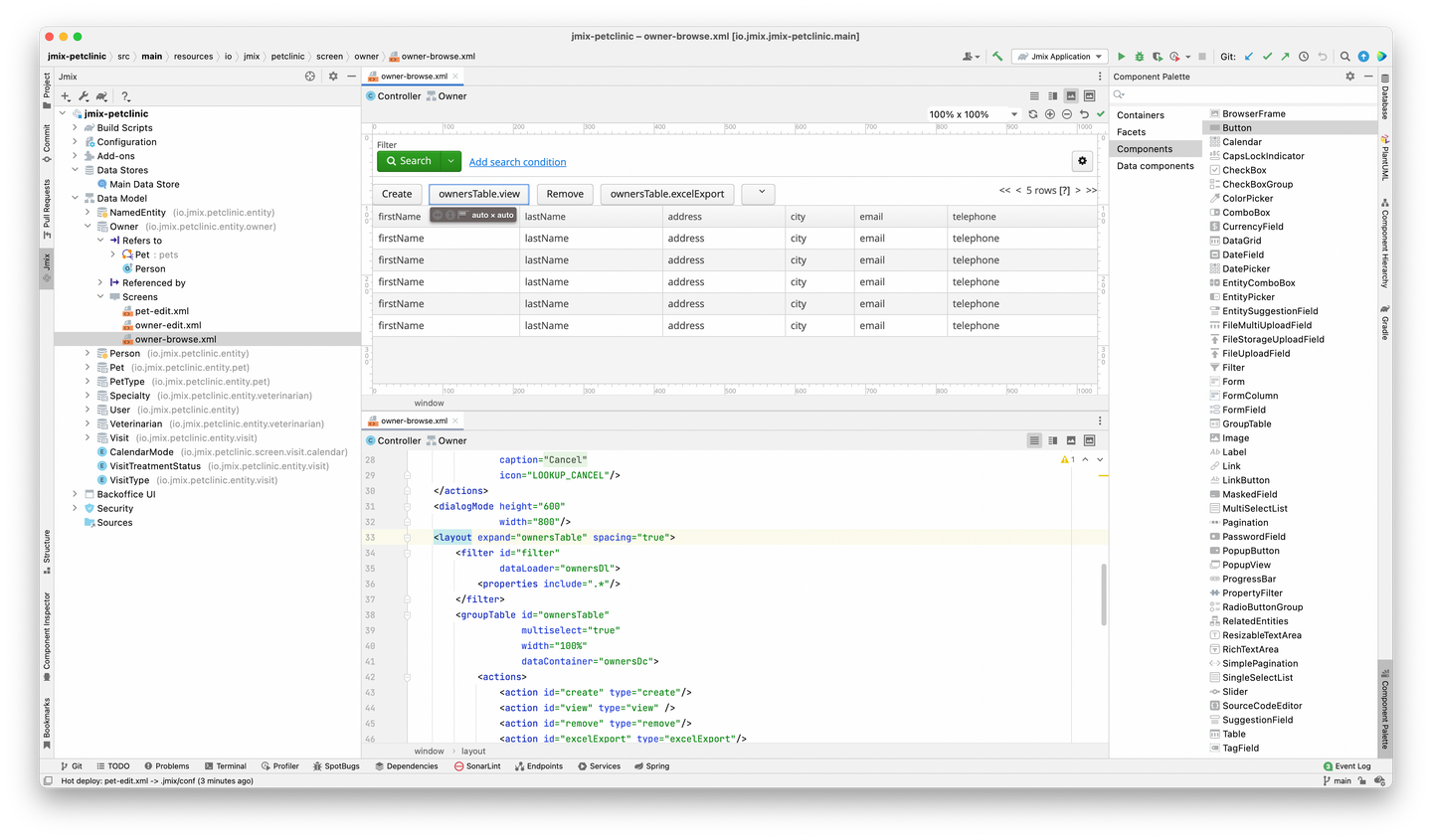Open the Search button dropdown arrow

point(450,161)
